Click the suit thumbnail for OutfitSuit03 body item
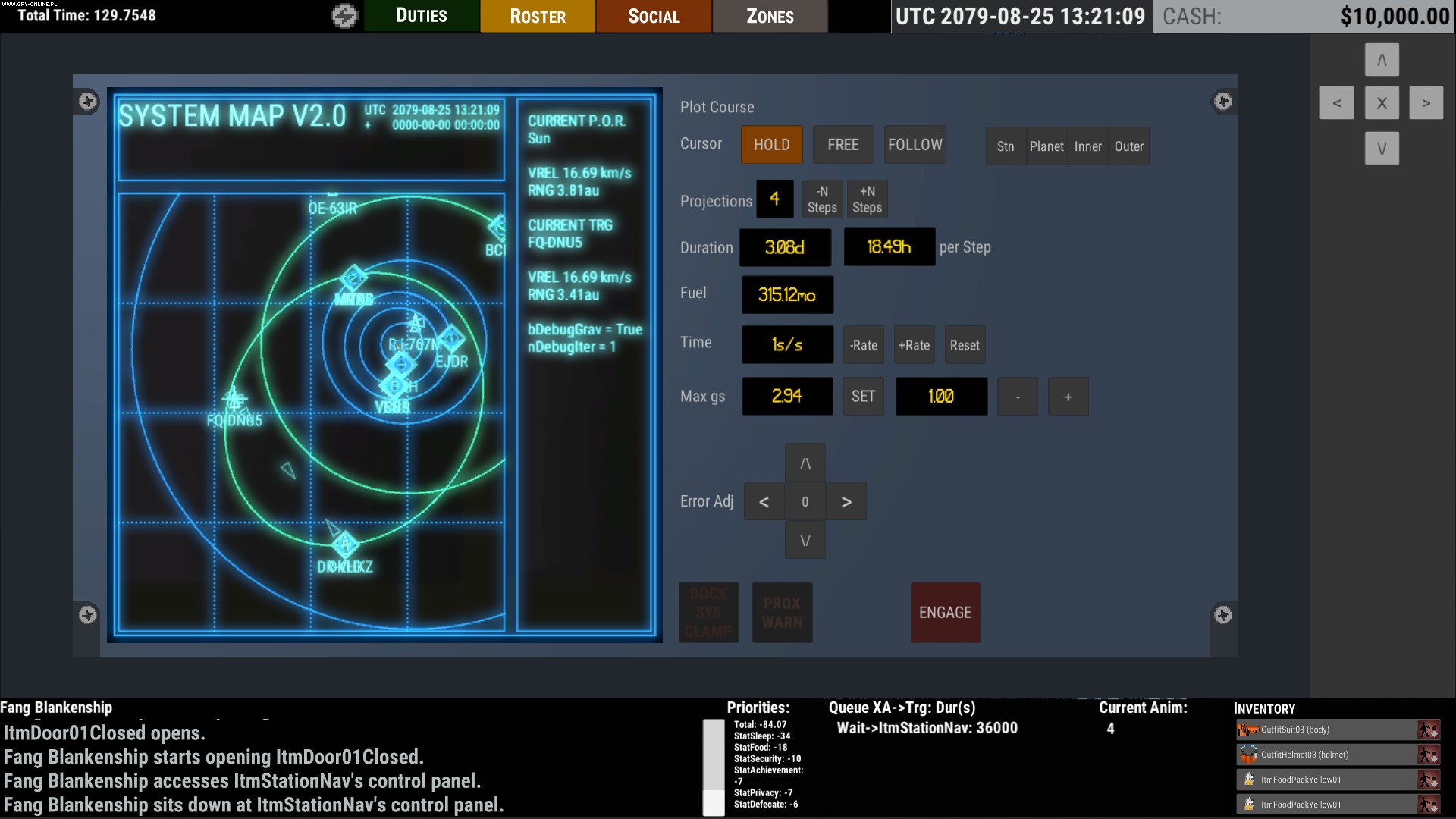1456x819 pixels. (1247, 730)
